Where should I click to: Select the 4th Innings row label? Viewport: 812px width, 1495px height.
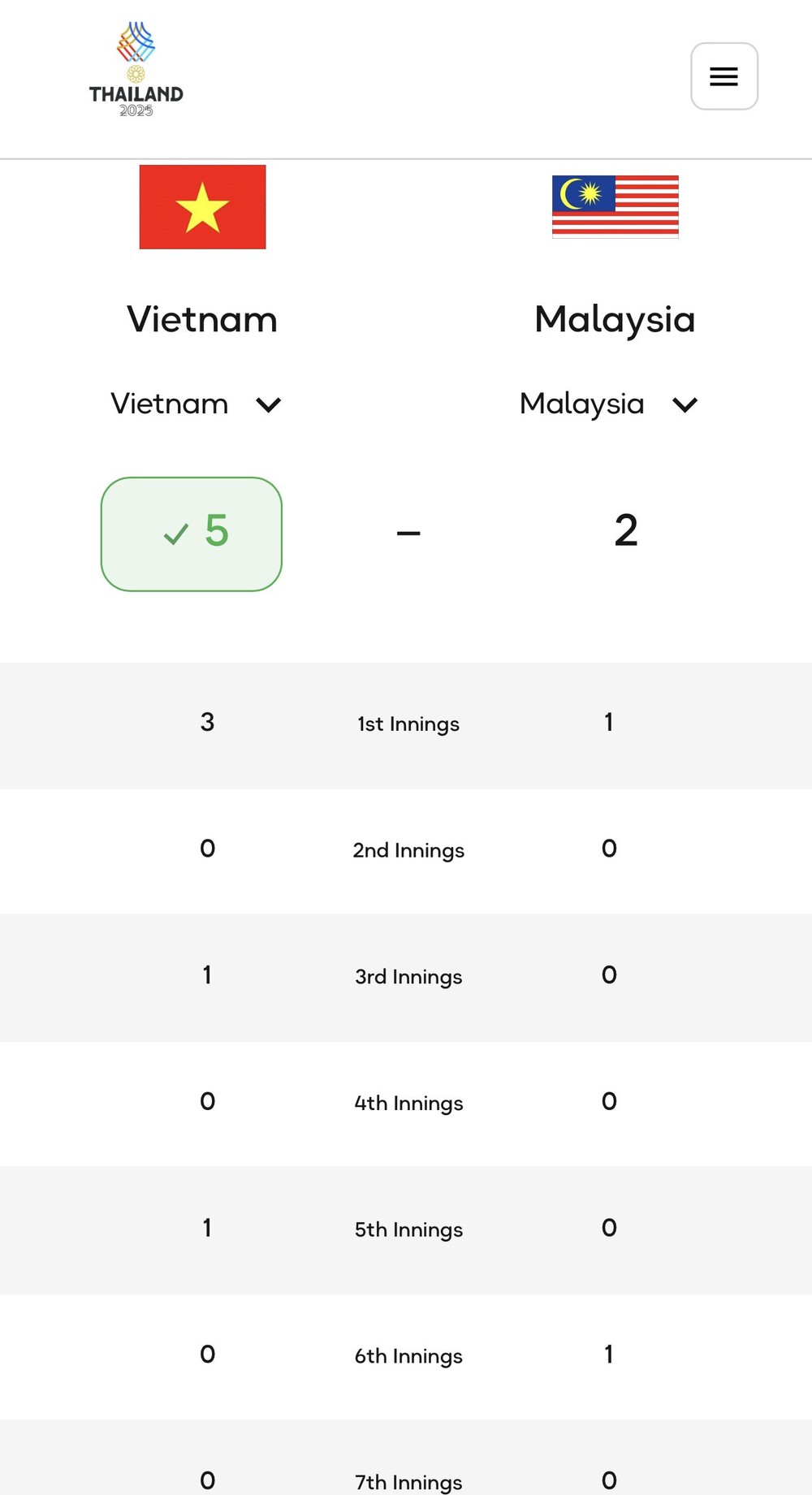point(408,1103)
